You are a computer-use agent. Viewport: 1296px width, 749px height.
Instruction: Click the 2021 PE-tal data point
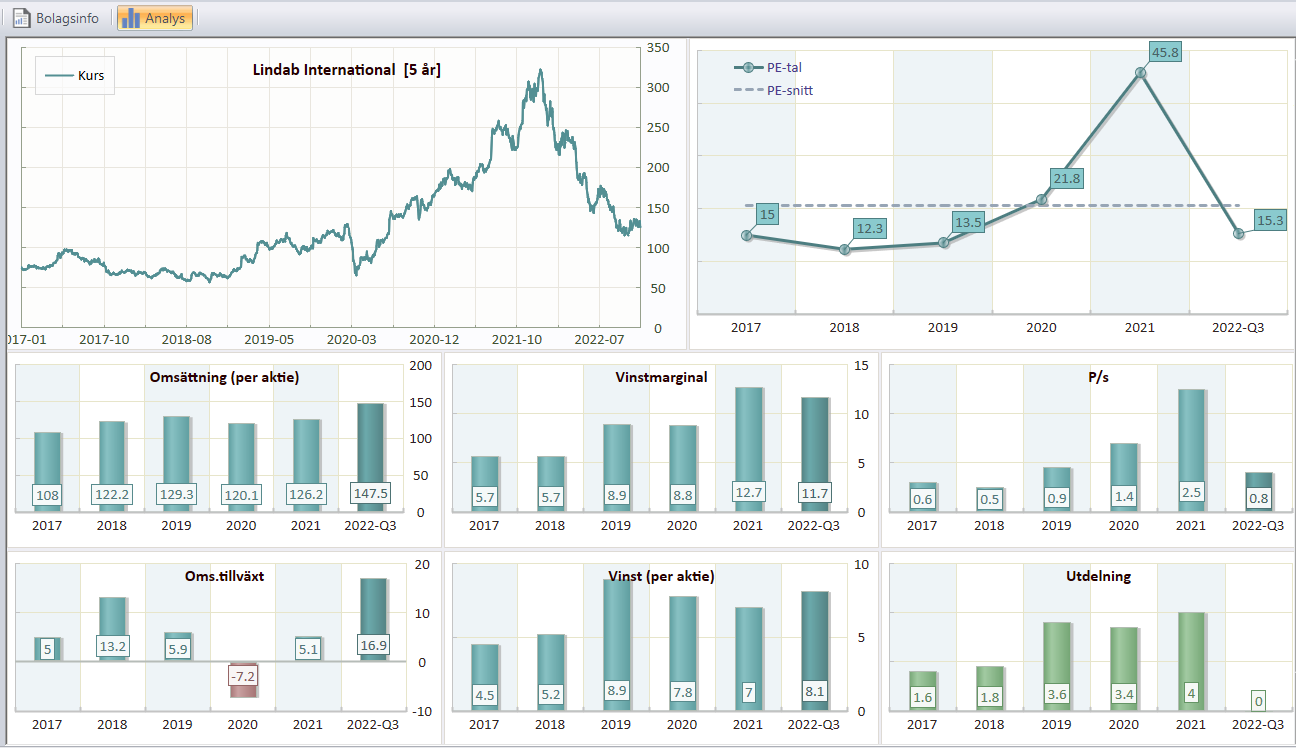click(x=1140, y=73)
